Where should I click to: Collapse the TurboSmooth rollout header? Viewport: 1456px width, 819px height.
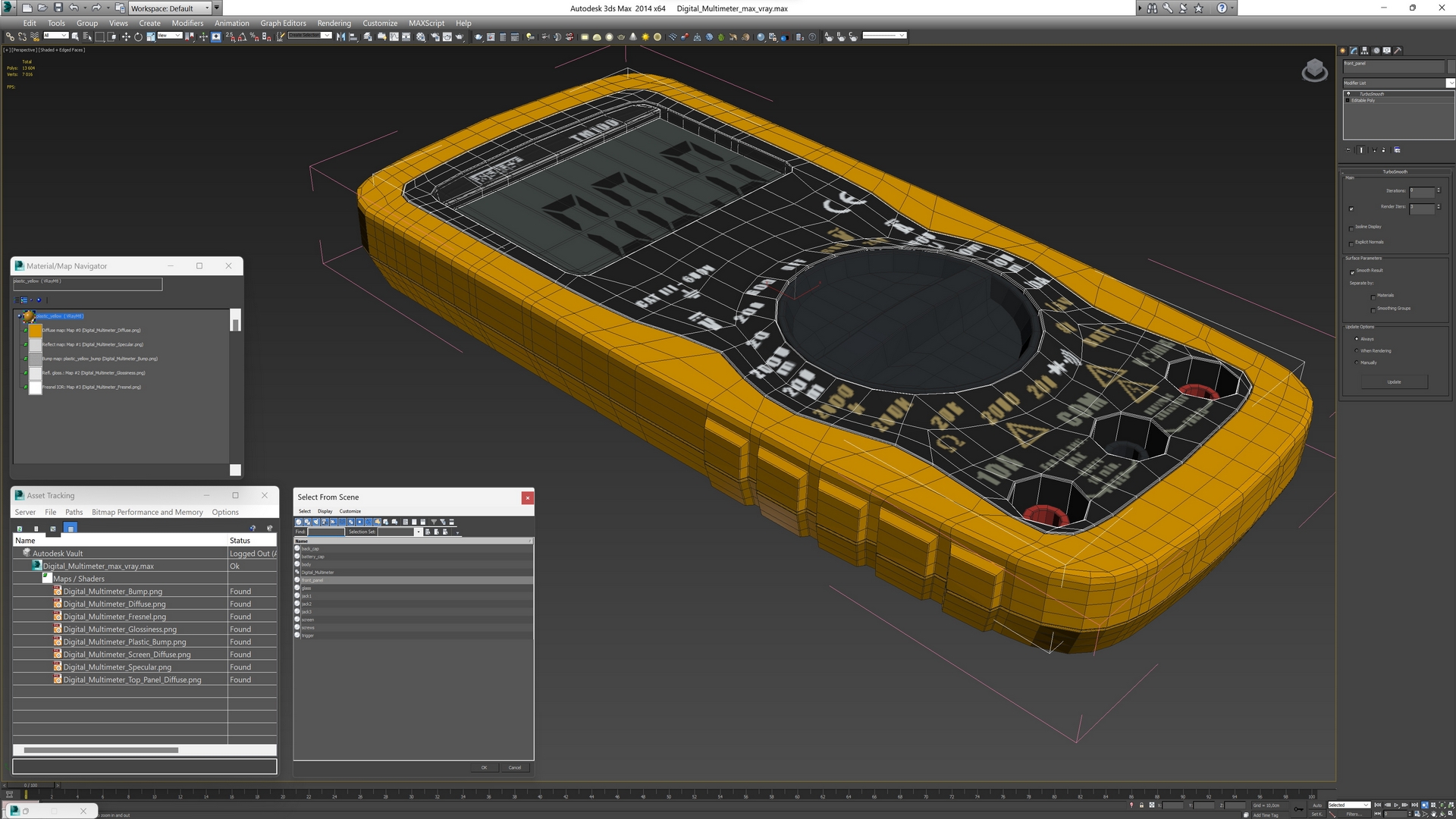tap(1395, 172)
